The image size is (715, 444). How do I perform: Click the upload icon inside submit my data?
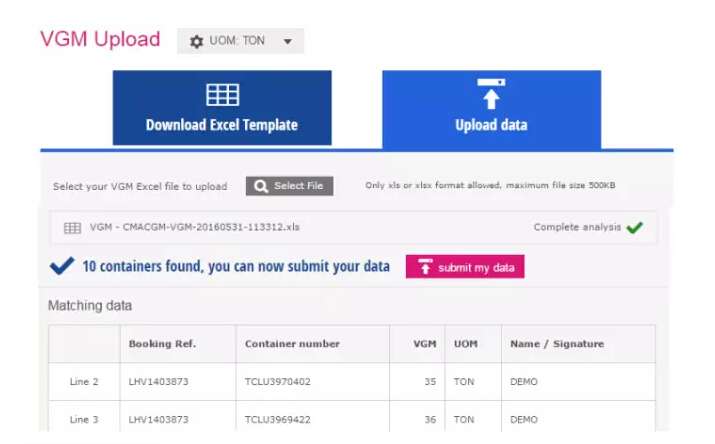[x=424, y=267]
